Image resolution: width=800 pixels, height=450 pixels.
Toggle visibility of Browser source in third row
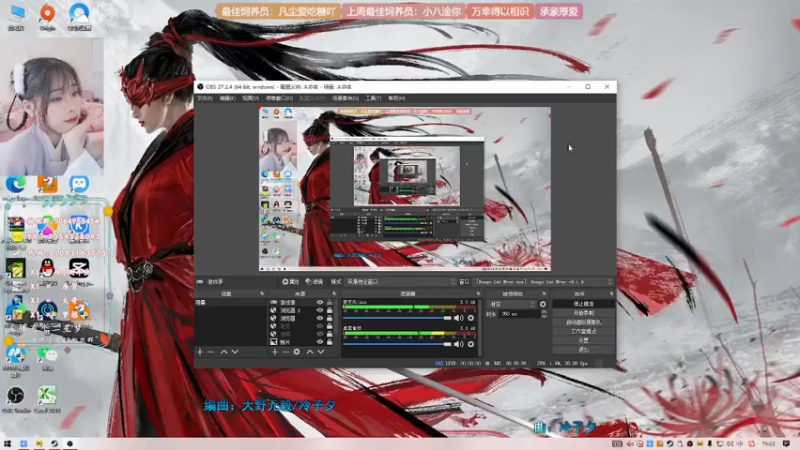[x=319, y=318]
